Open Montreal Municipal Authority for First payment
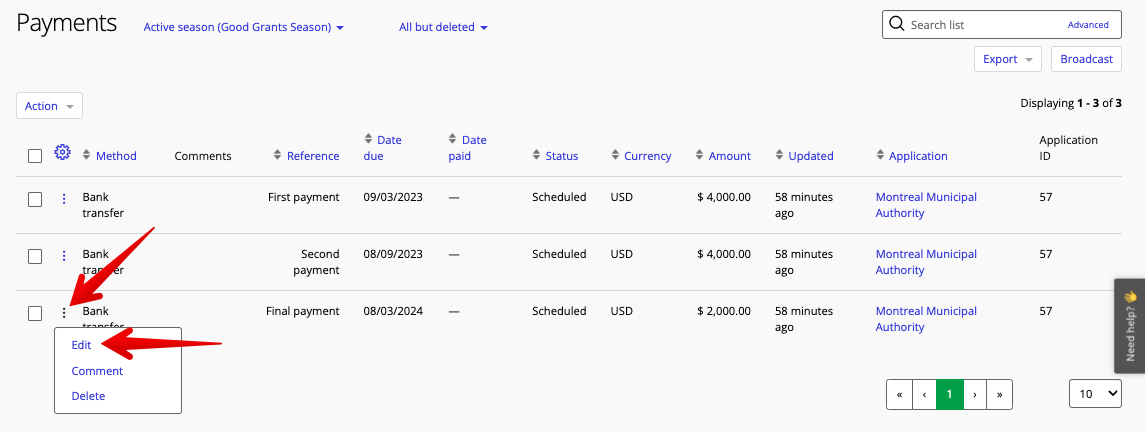This screenshot has width=1145, height=432. coord(926,205)
